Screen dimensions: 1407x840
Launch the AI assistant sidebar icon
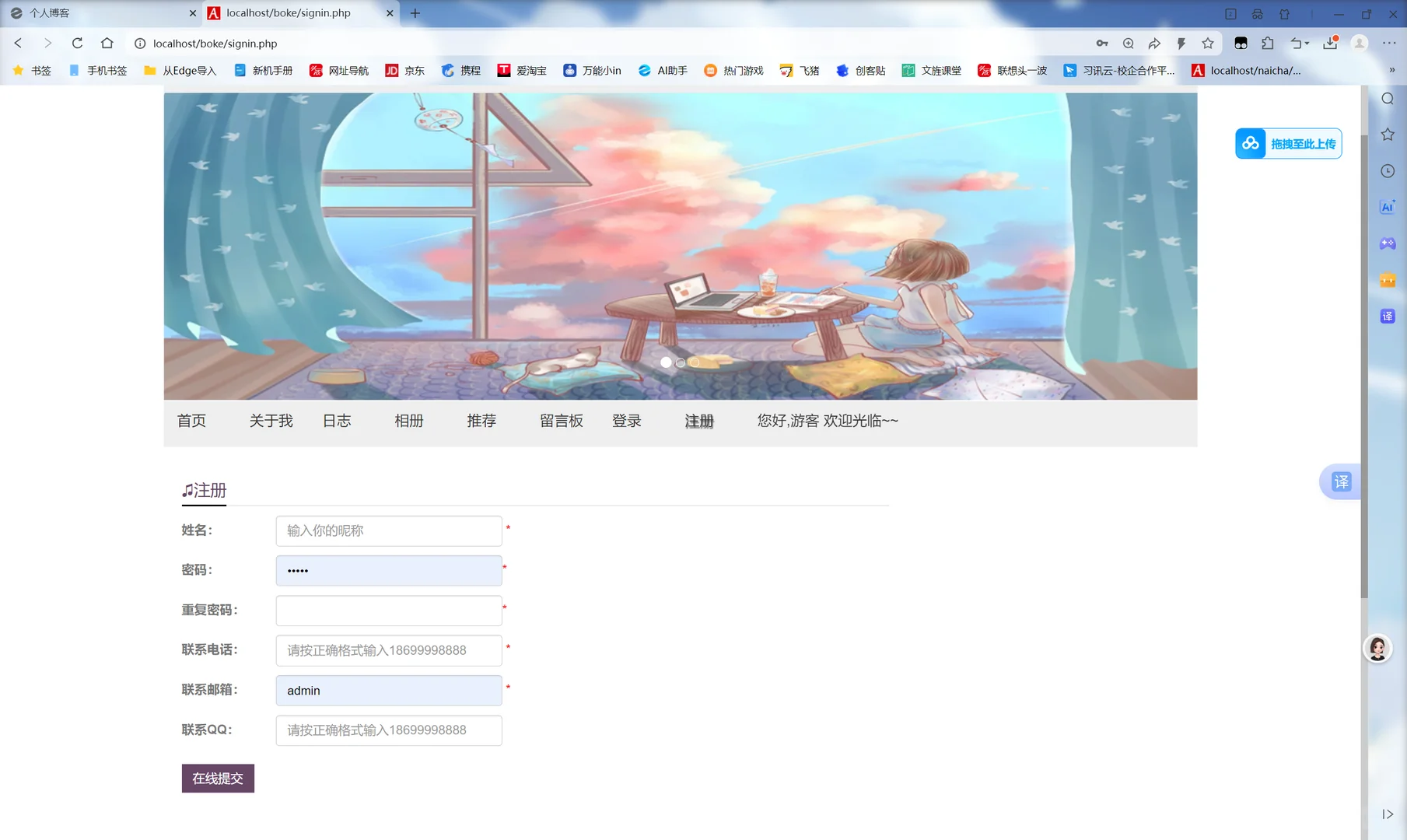click(x=1387, y=206)
